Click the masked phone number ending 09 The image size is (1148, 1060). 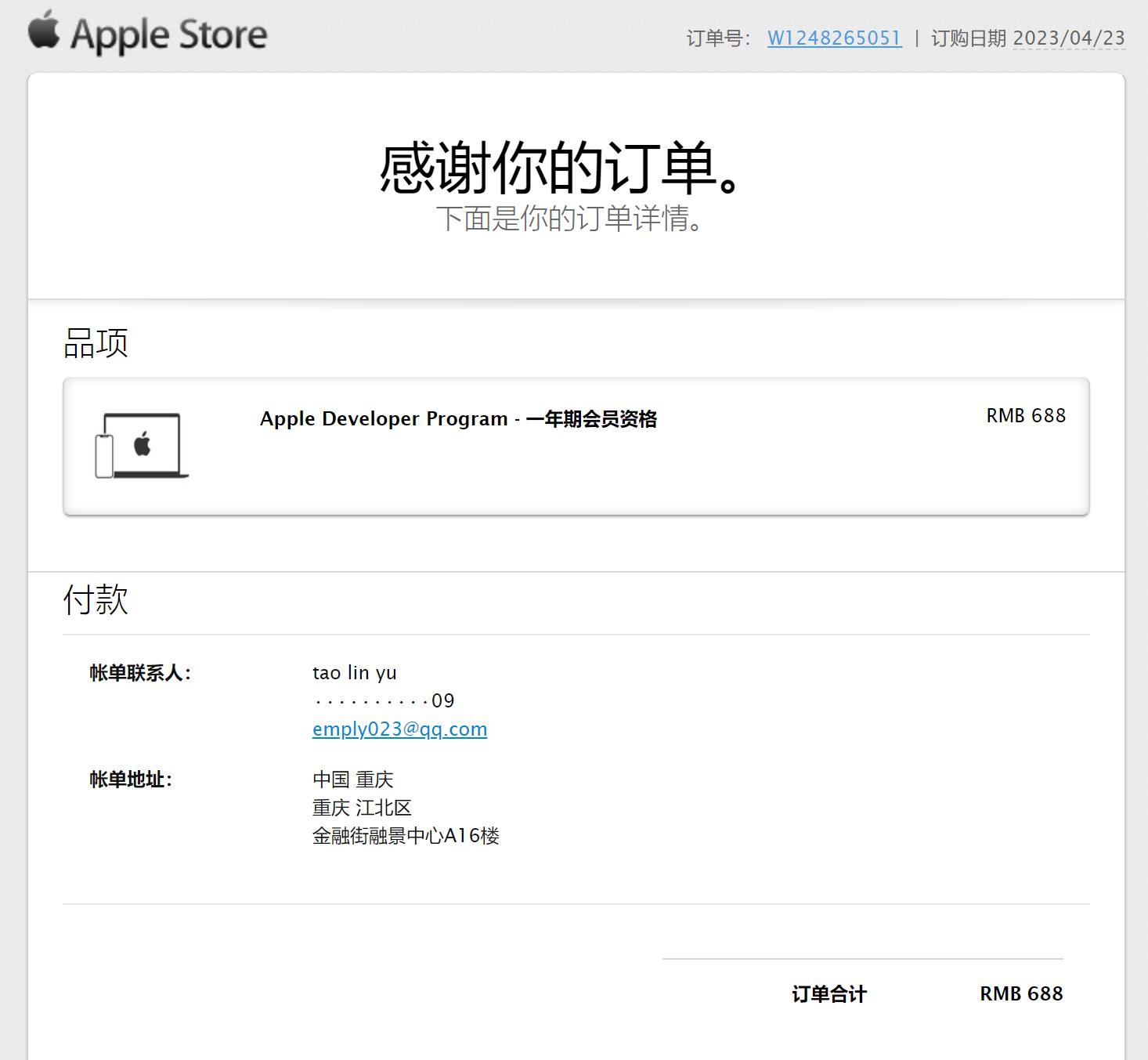[x=384, y=700]
